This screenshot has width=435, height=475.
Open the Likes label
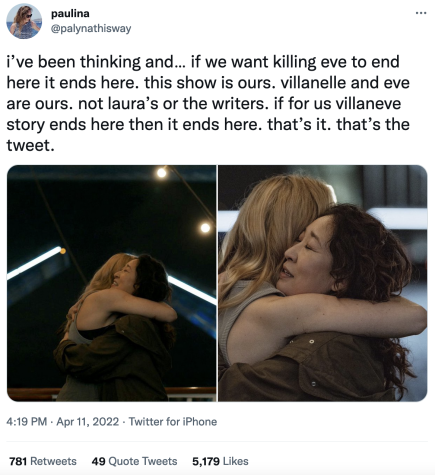pos(236,461)
